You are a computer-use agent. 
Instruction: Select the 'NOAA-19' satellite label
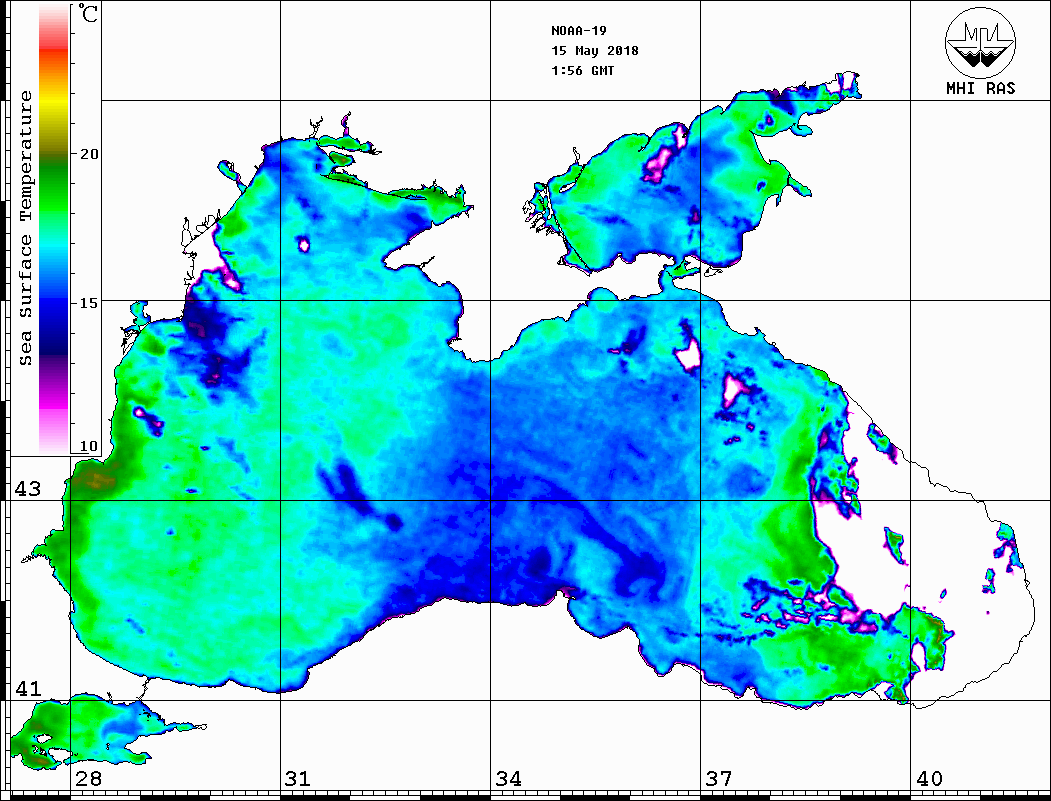tap(579, 31)
